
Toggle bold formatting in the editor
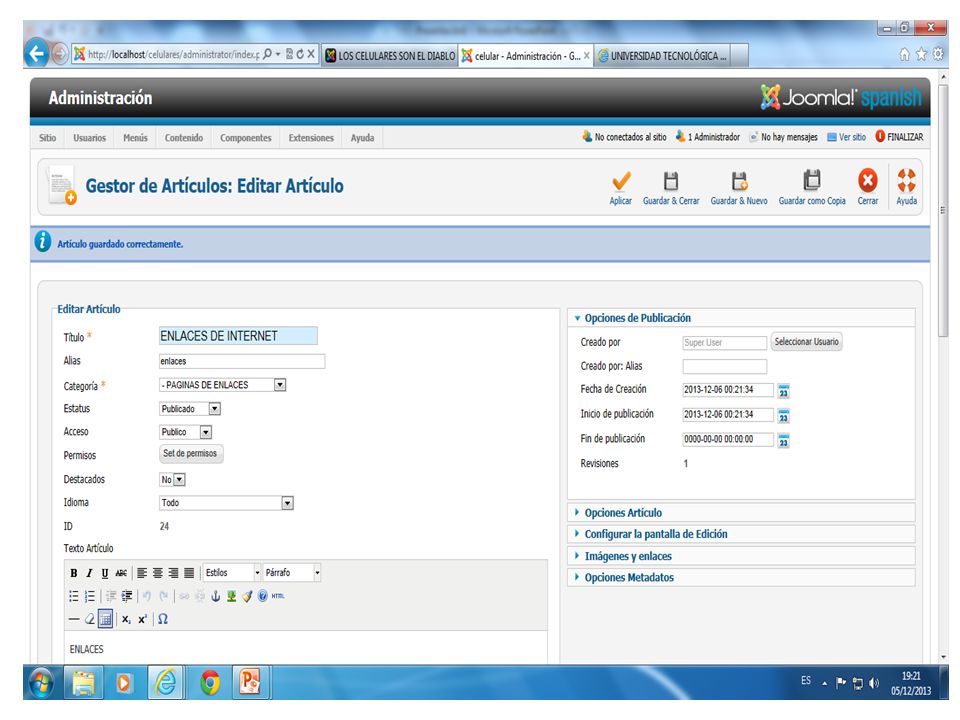click(x=73, y=573)
